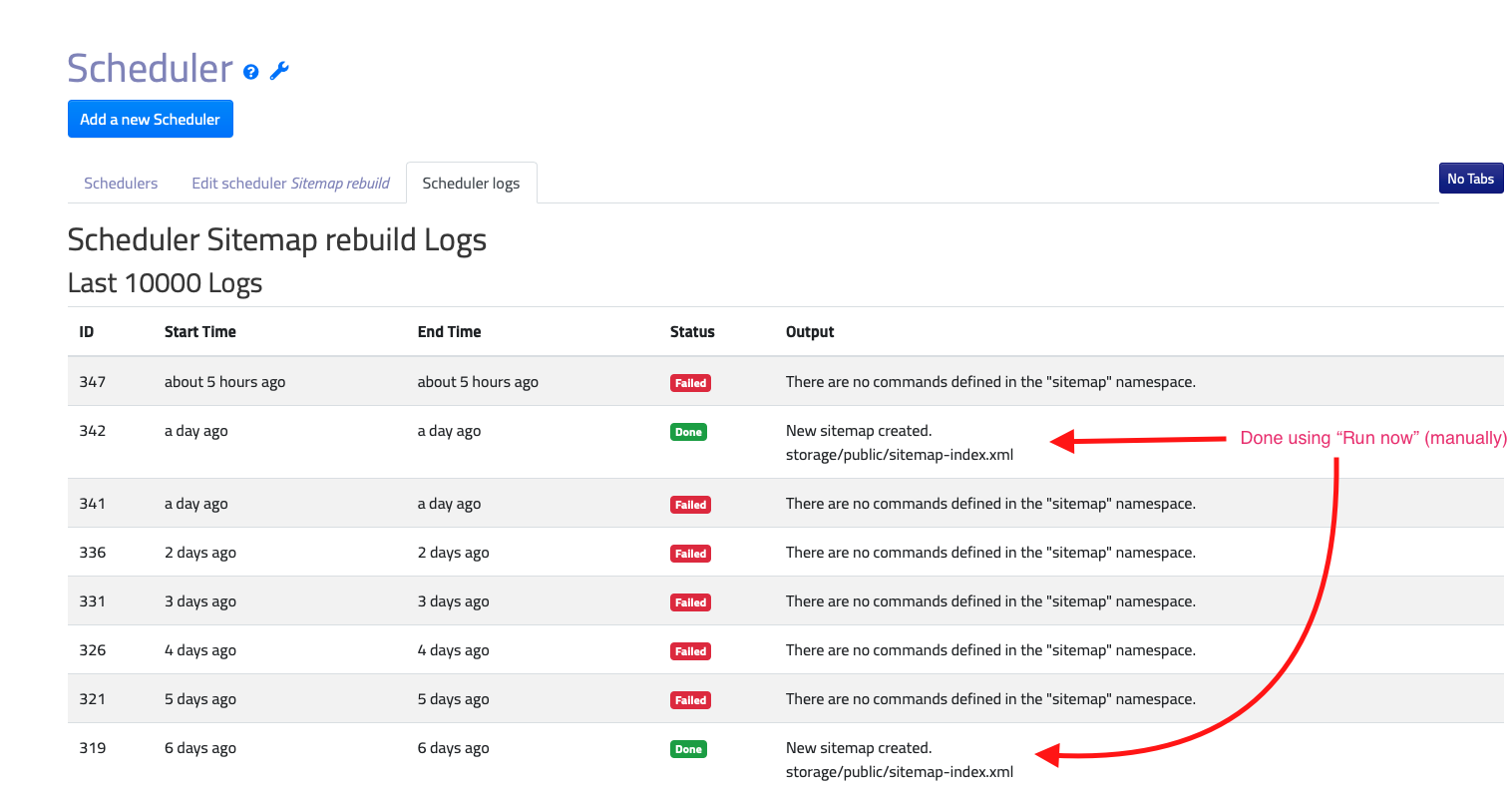
Task: Click the end time of log 347
Action: pos(478,382)
